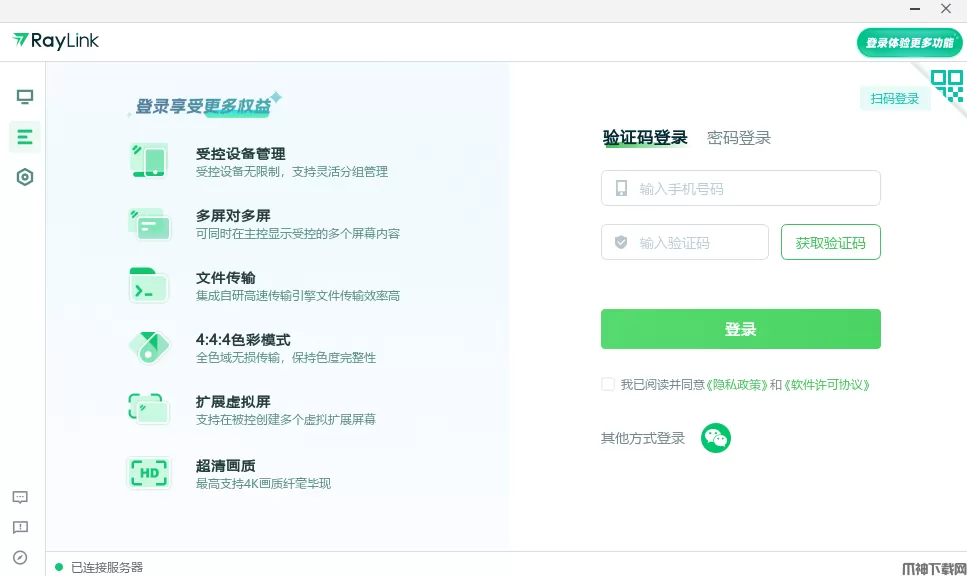The image size is (967, 576).
Task: Open the 隐私政策 link
Action: tap(737, 385)
